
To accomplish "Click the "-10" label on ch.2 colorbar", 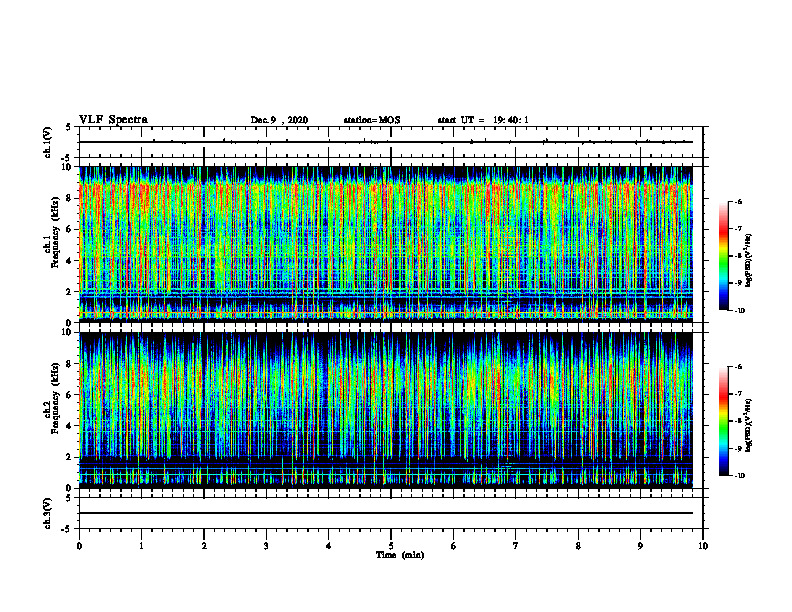I will pyautogui.click(x=739, y=476).
